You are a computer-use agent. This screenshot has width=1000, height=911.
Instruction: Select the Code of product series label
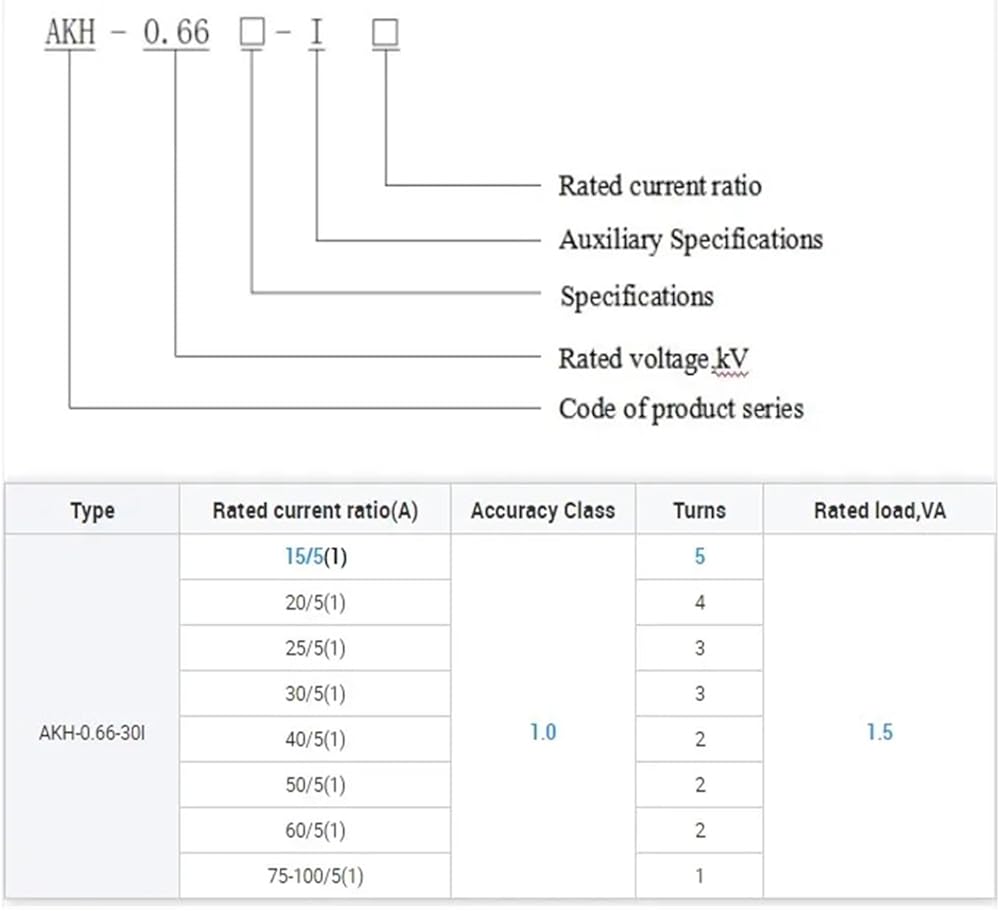pyautogui.click(x=680, y=408)
